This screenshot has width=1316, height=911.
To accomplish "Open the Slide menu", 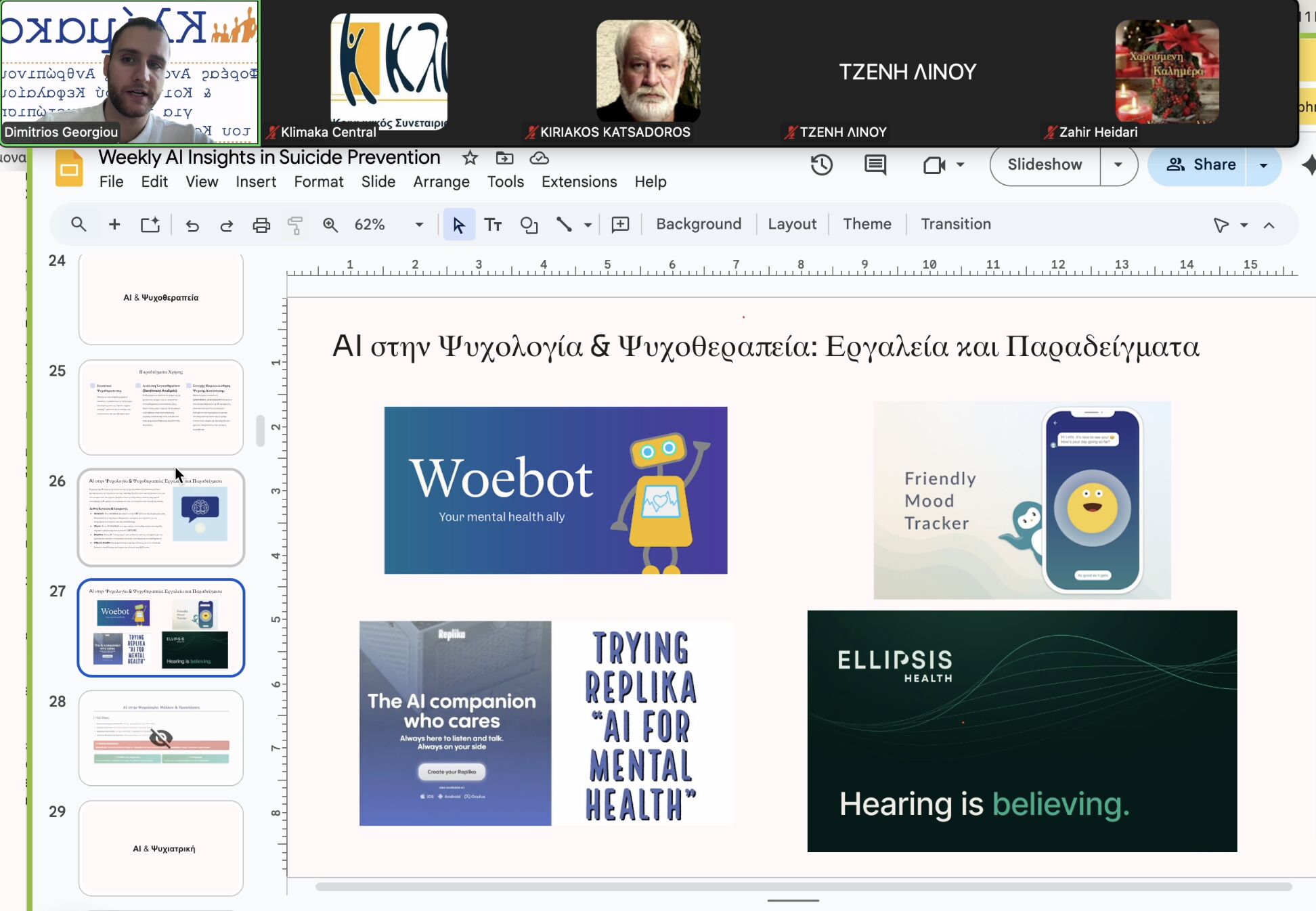I will pos(378,181).
